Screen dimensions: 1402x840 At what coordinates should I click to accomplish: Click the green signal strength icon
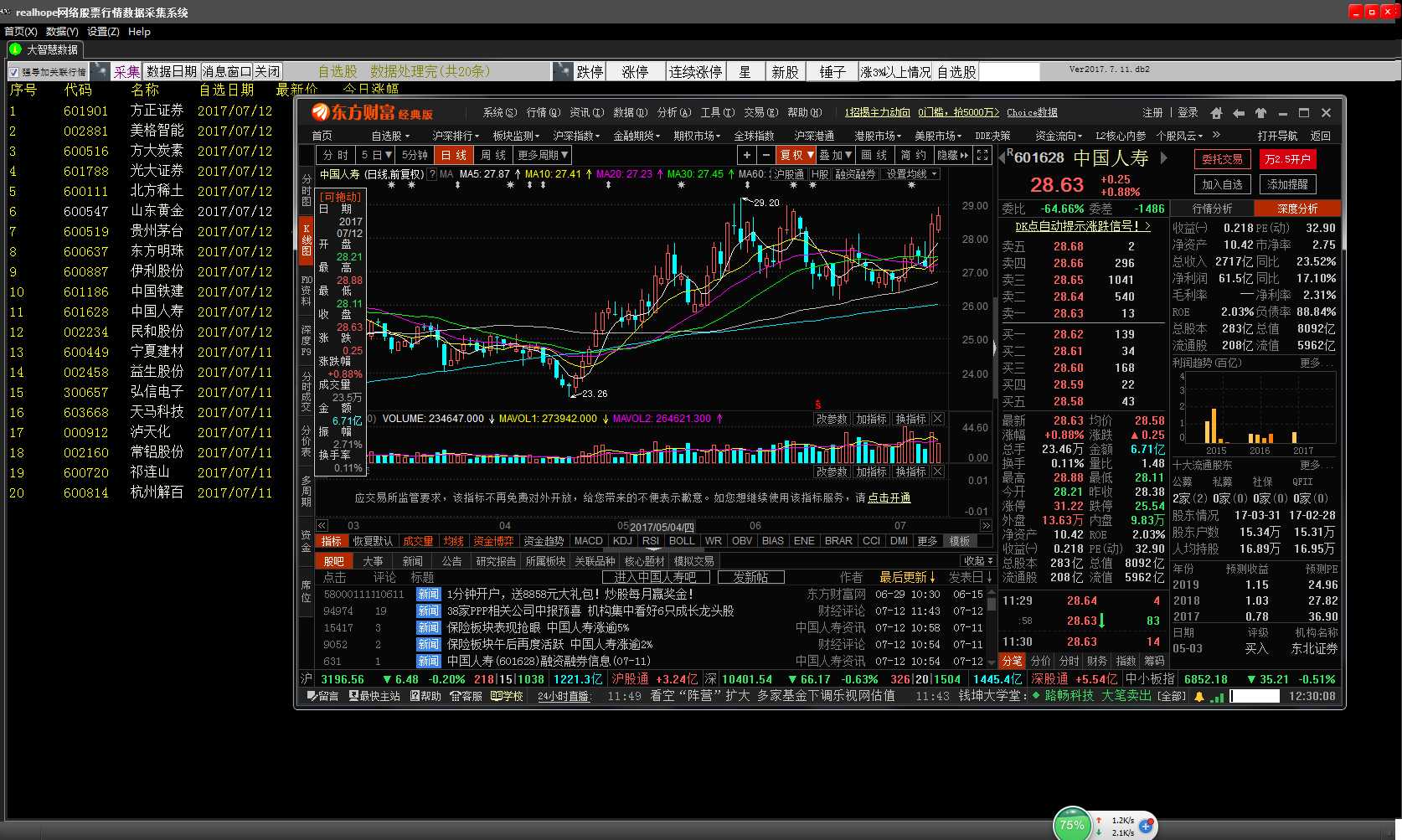coord(1217,696)
